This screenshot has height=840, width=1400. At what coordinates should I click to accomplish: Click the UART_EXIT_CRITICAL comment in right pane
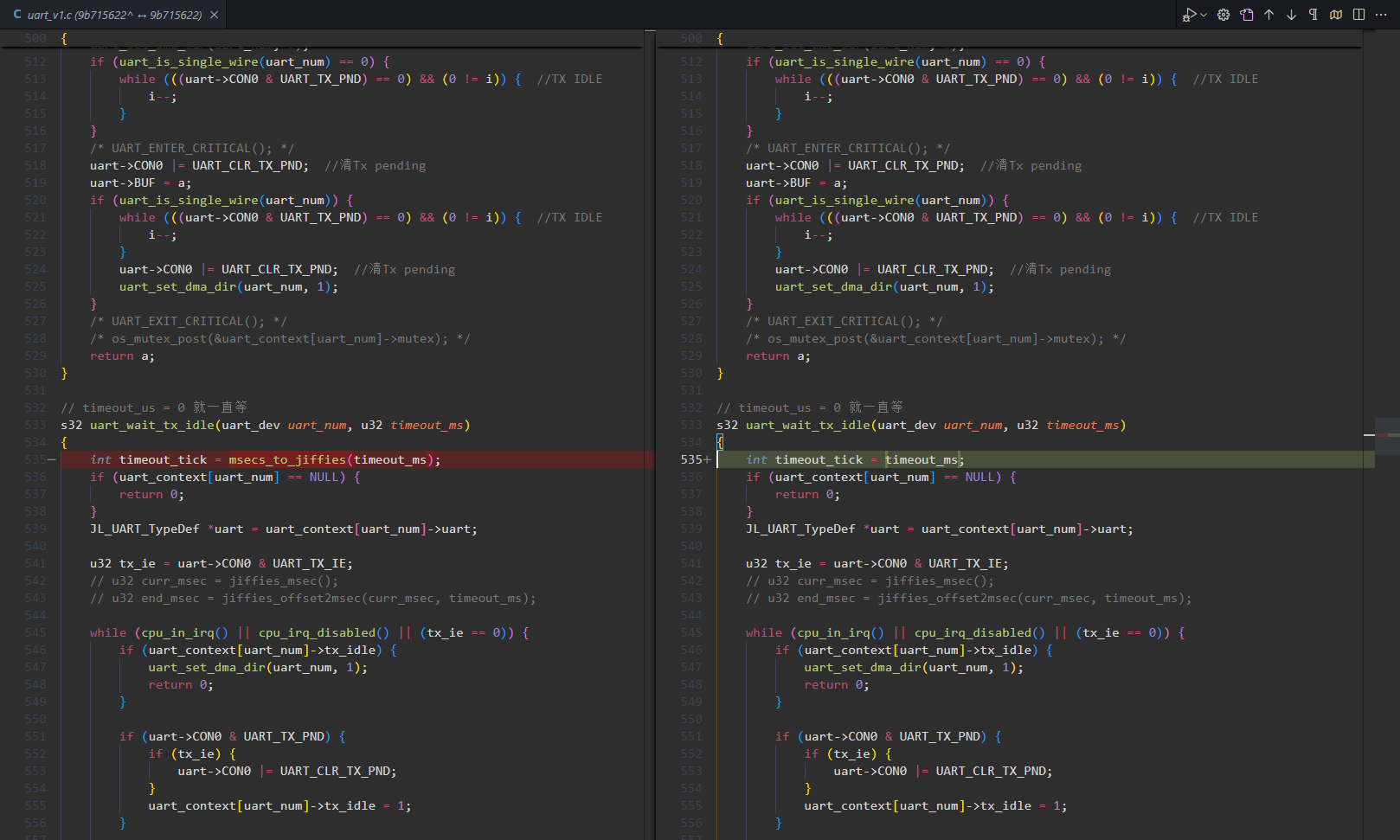(844, 321)
